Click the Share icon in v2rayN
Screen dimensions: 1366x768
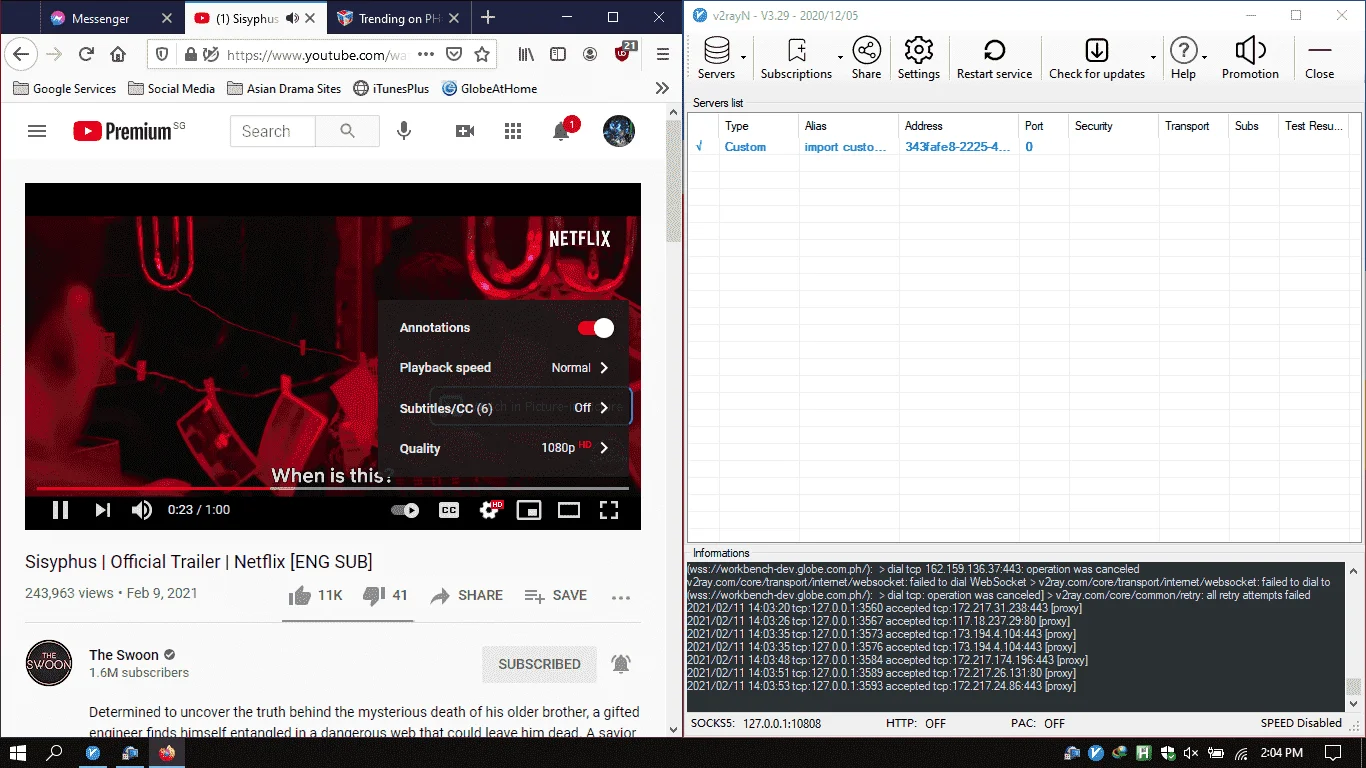click(x=866, y=58)
